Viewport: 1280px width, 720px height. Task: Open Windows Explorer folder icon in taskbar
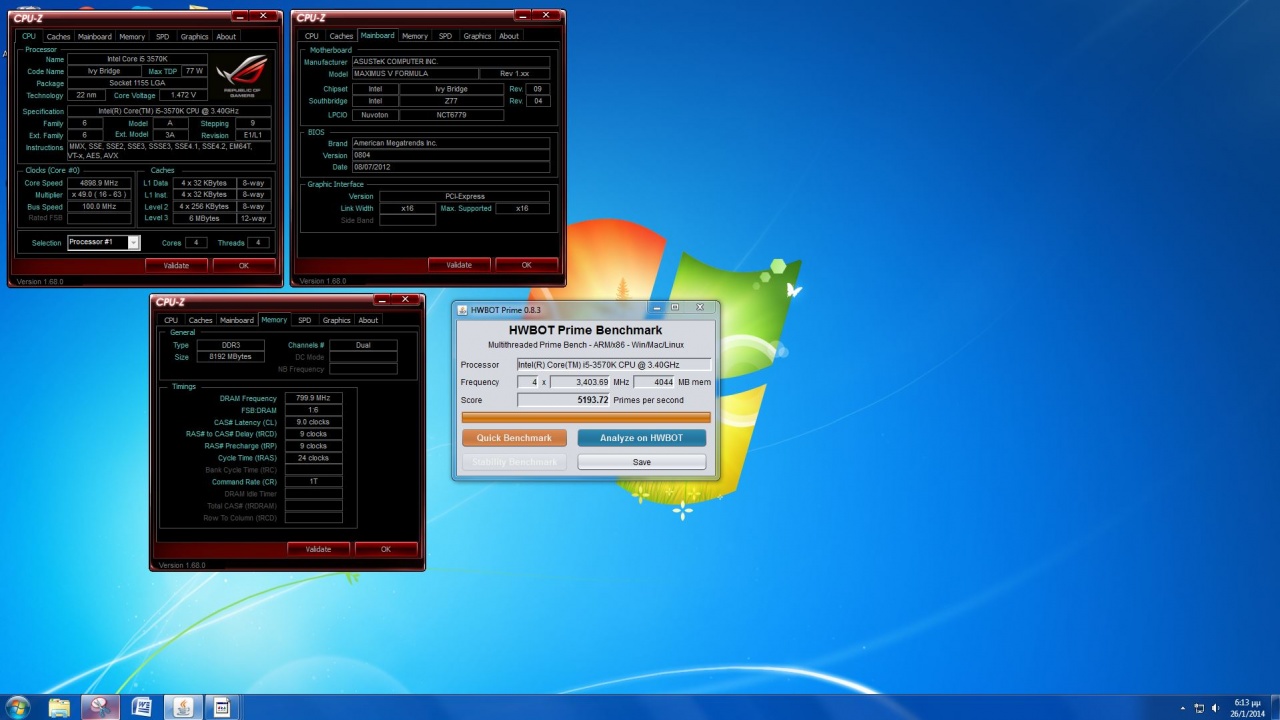click(x=59, y=708)
